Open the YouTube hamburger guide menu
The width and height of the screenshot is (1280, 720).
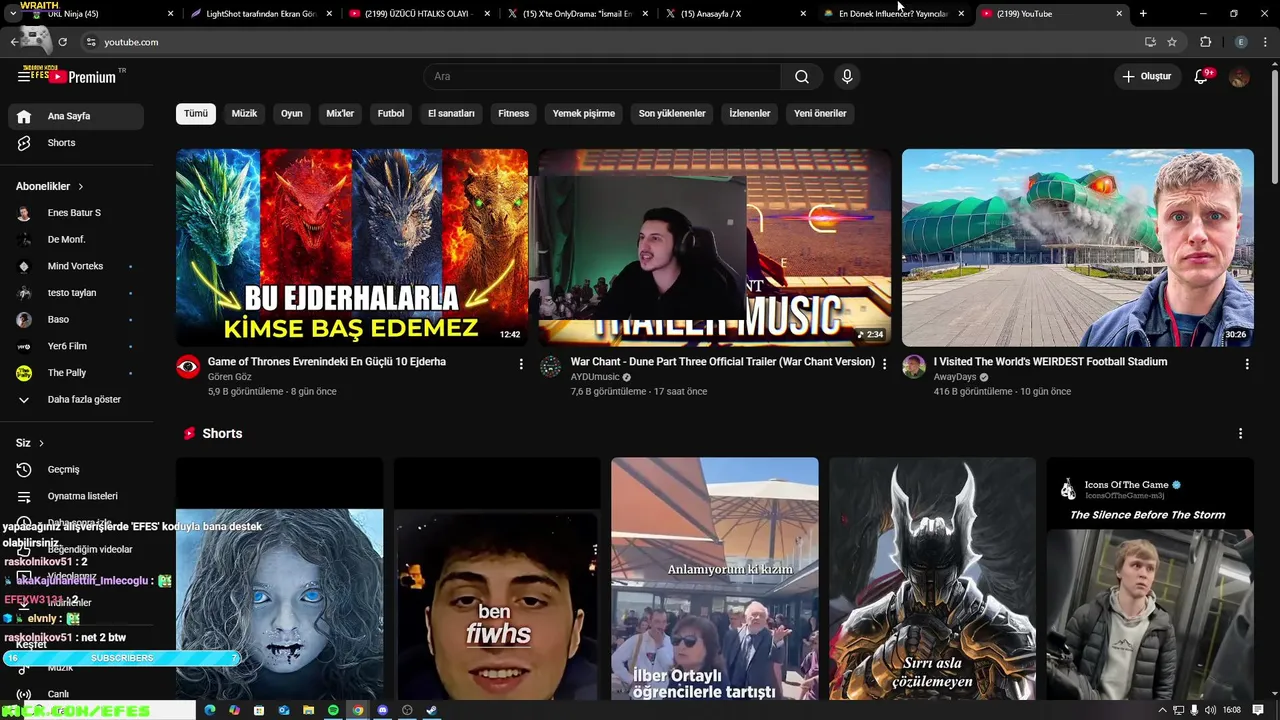pyautogui.click(x=23, y=76)
